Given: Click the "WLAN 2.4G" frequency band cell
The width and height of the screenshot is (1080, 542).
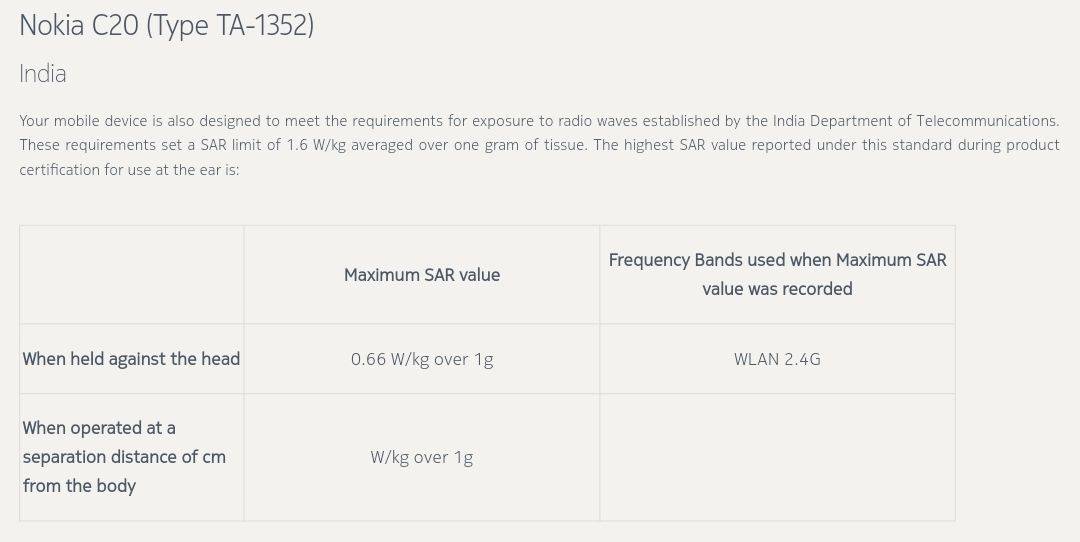Looking at the screenshot, I should click(777, 359).
